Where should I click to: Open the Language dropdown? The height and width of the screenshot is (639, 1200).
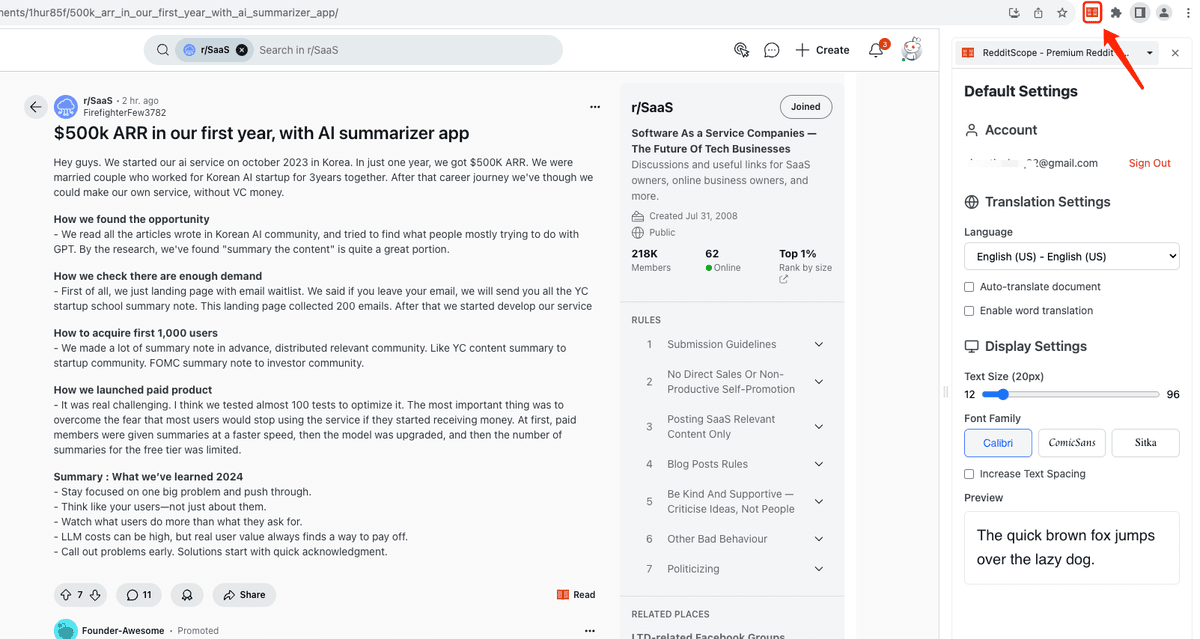tap(1071, 257)
